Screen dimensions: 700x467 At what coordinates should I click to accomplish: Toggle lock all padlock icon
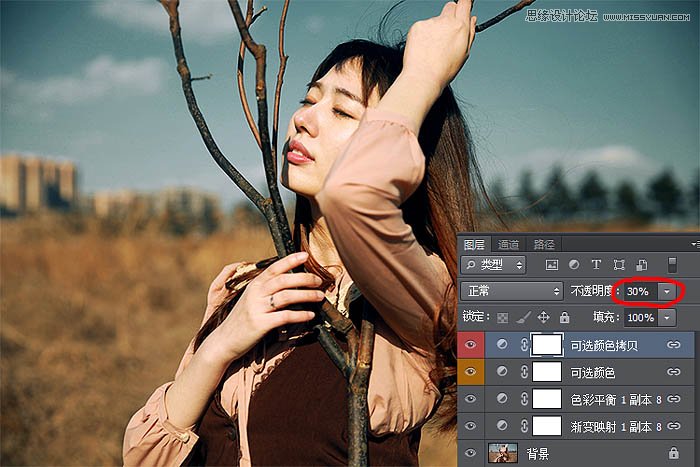coord(564,317)
